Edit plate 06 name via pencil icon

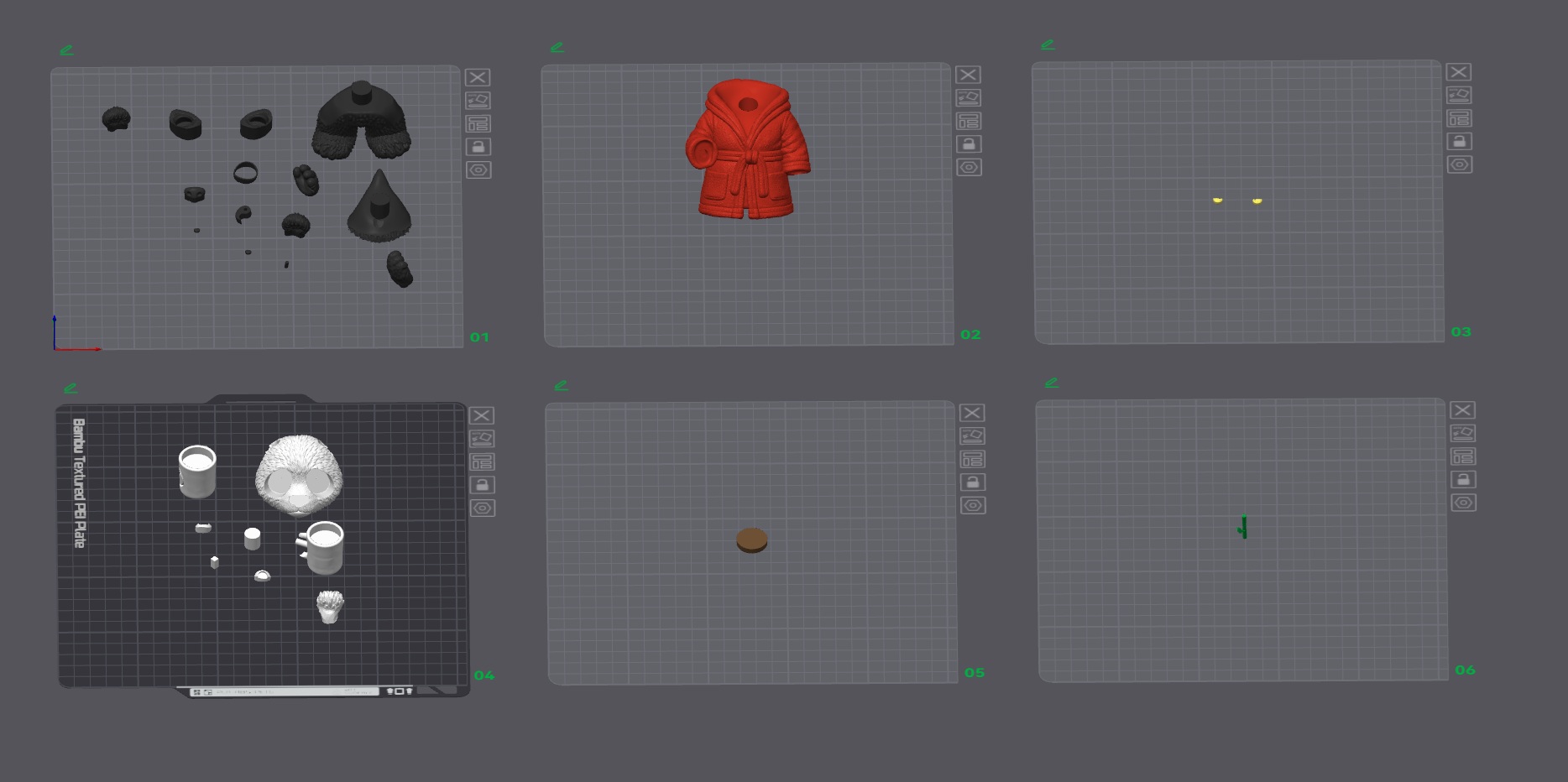pyautogui.click(x=1052, y=383)
